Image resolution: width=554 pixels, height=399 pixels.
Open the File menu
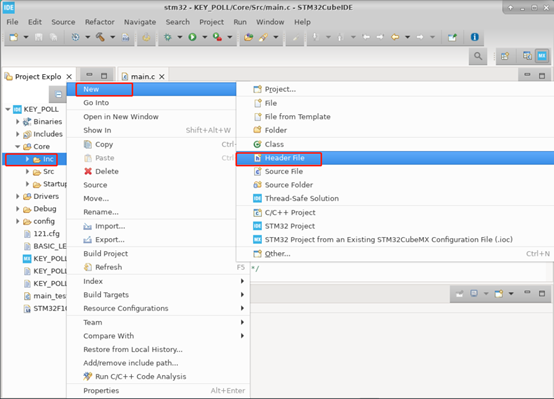pyautogui.click(x=12, y=22)
